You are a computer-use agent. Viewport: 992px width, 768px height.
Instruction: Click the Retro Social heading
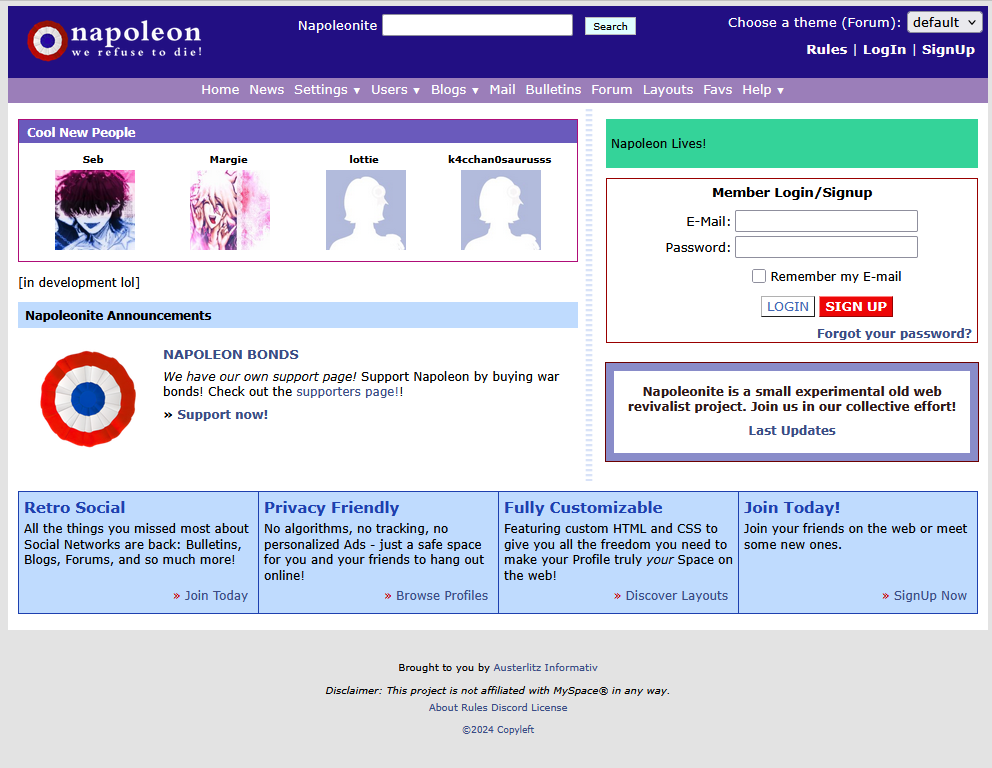click(x=75, y=507)
